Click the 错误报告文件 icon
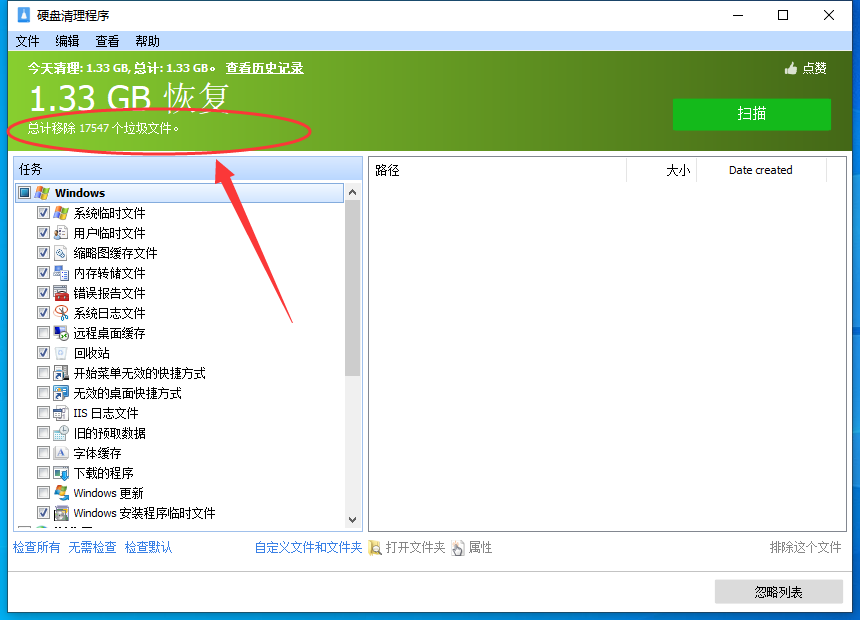 tap(61, 293)
